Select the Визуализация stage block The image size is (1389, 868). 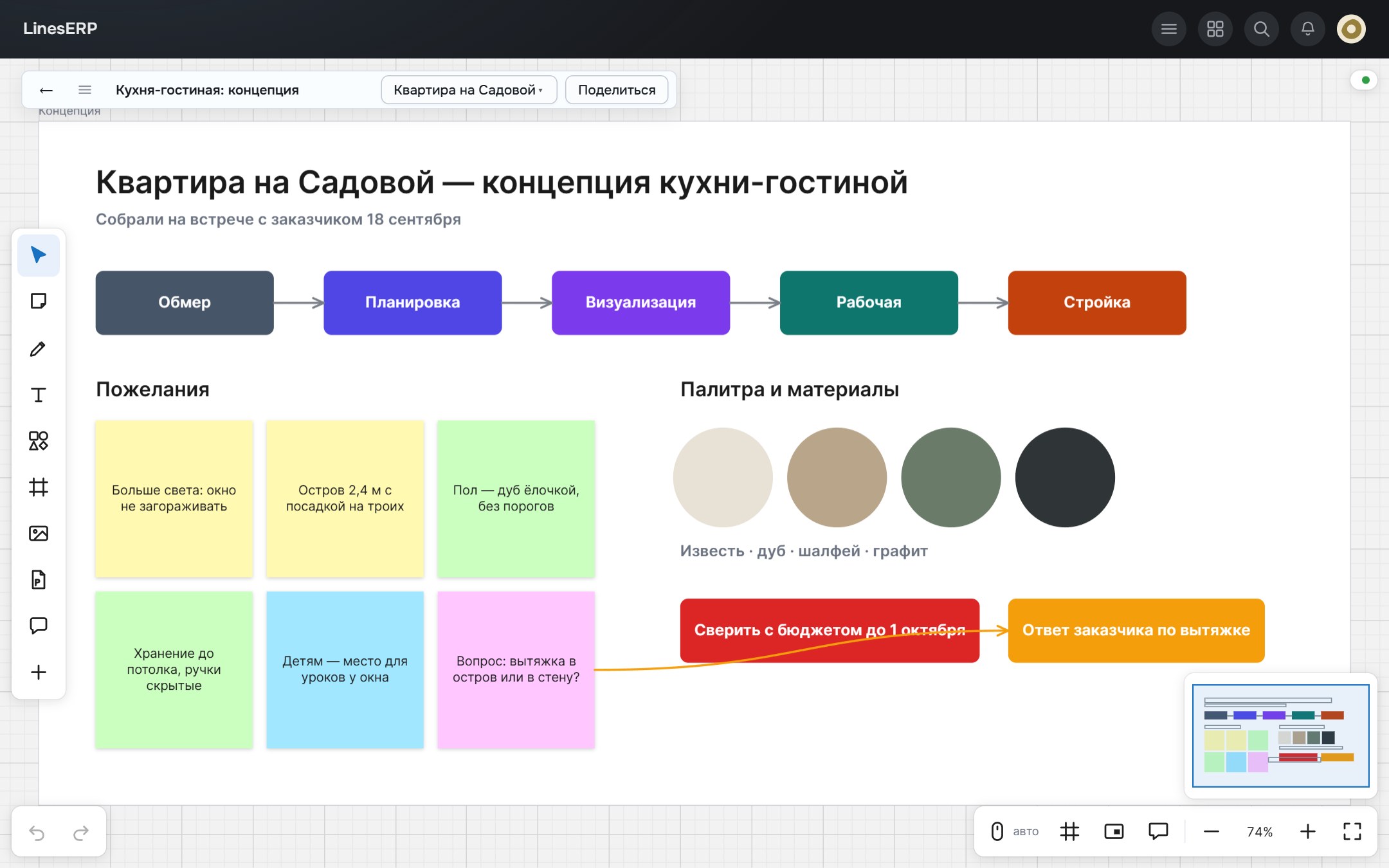(x=641, y=303)
